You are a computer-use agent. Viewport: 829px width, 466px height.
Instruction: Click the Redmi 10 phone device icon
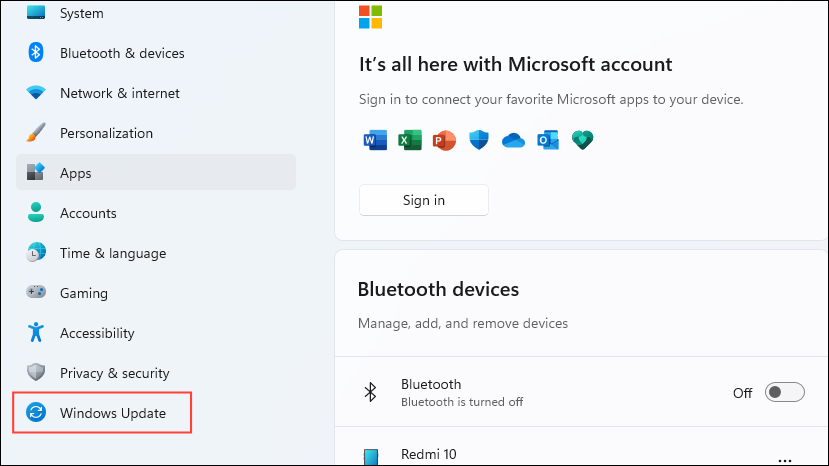pos(371,457)
